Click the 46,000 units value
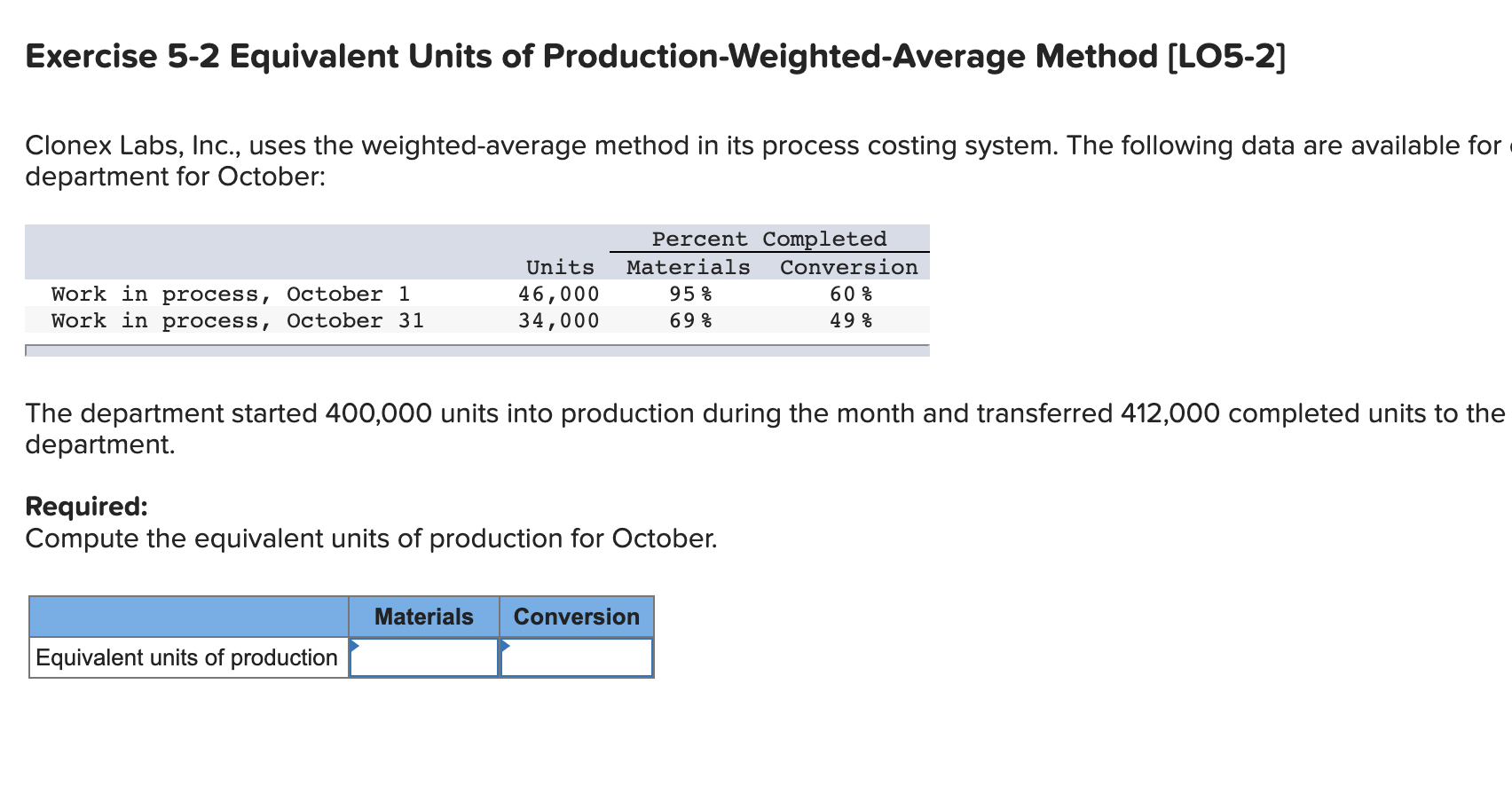The height and width of the screenshot is (802, 1512). click(x=559, y=294)
